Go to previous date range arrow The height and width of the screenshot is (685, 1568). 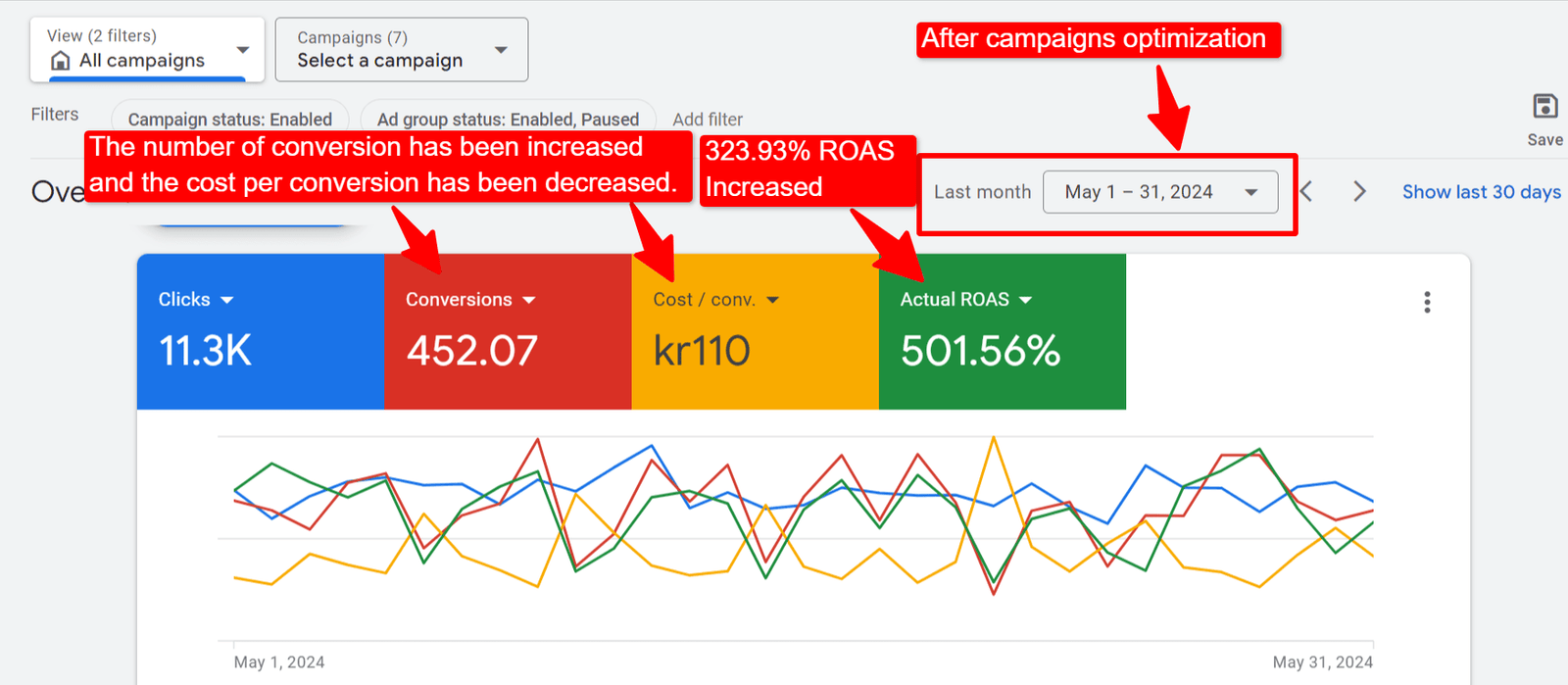coord(1307,191)
